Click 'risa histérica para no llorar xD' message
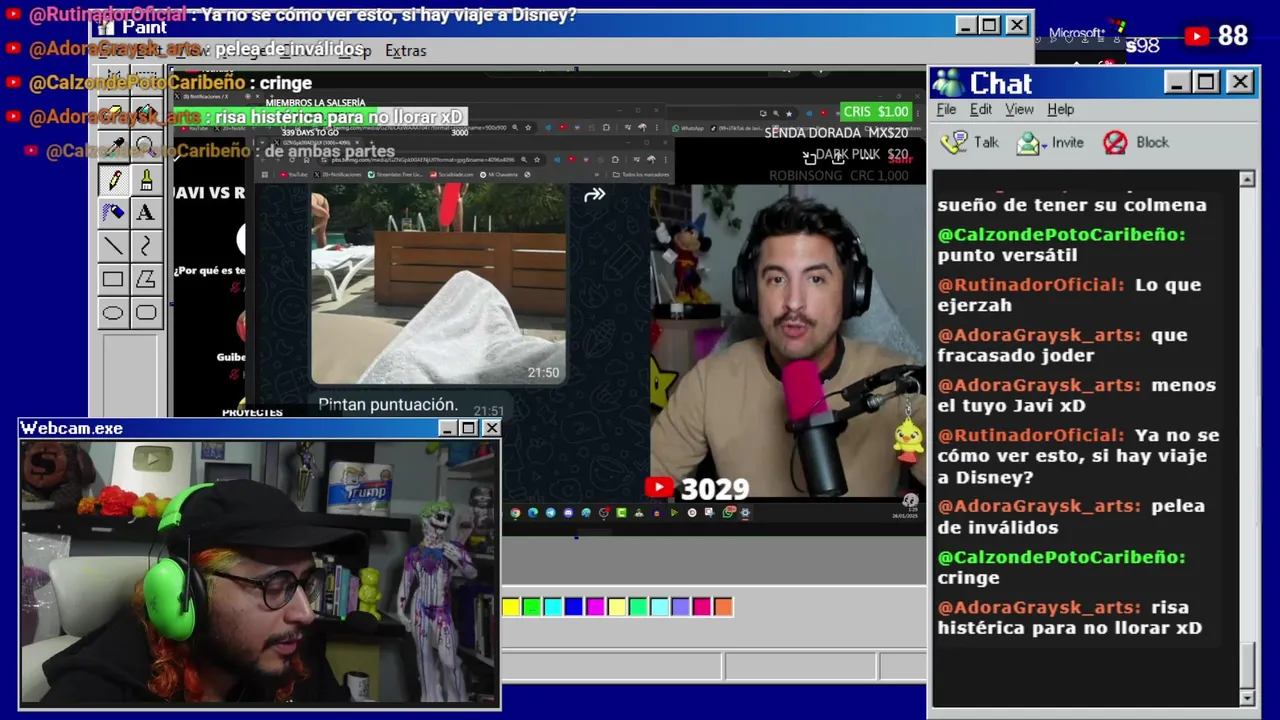This screenshot has height=720, width=1280. pos(1069,618)
